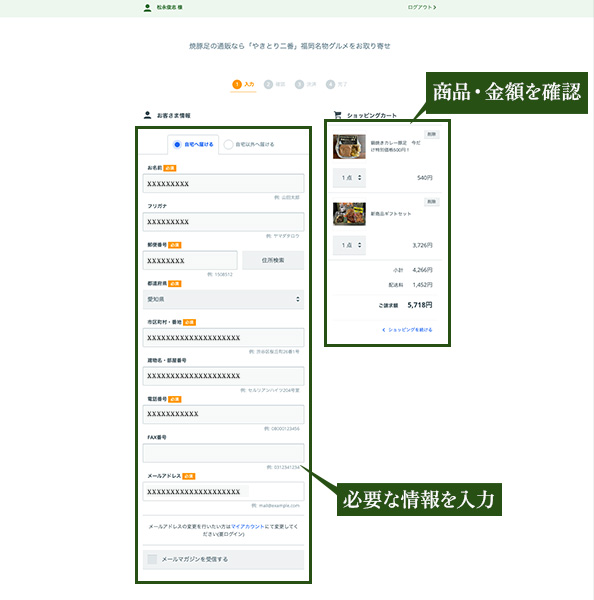Click step 2 circle in the progress bar

coord(268,84)
